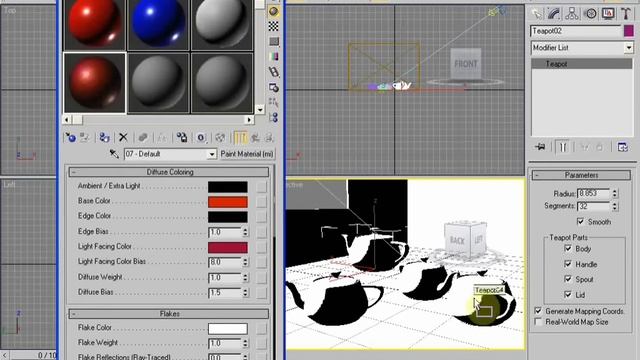Click the Sample UV Tiling icon
The height and width of the screenshot is (360, 640).
274,41
